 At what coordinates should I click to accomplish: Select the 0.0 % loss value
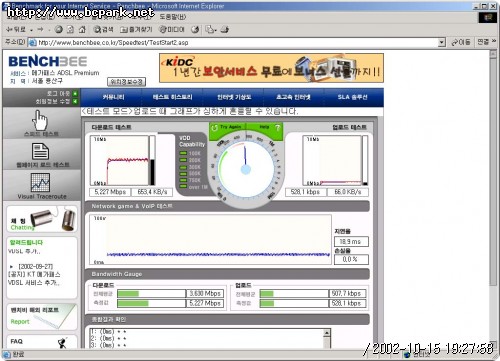tap(351, 259)
